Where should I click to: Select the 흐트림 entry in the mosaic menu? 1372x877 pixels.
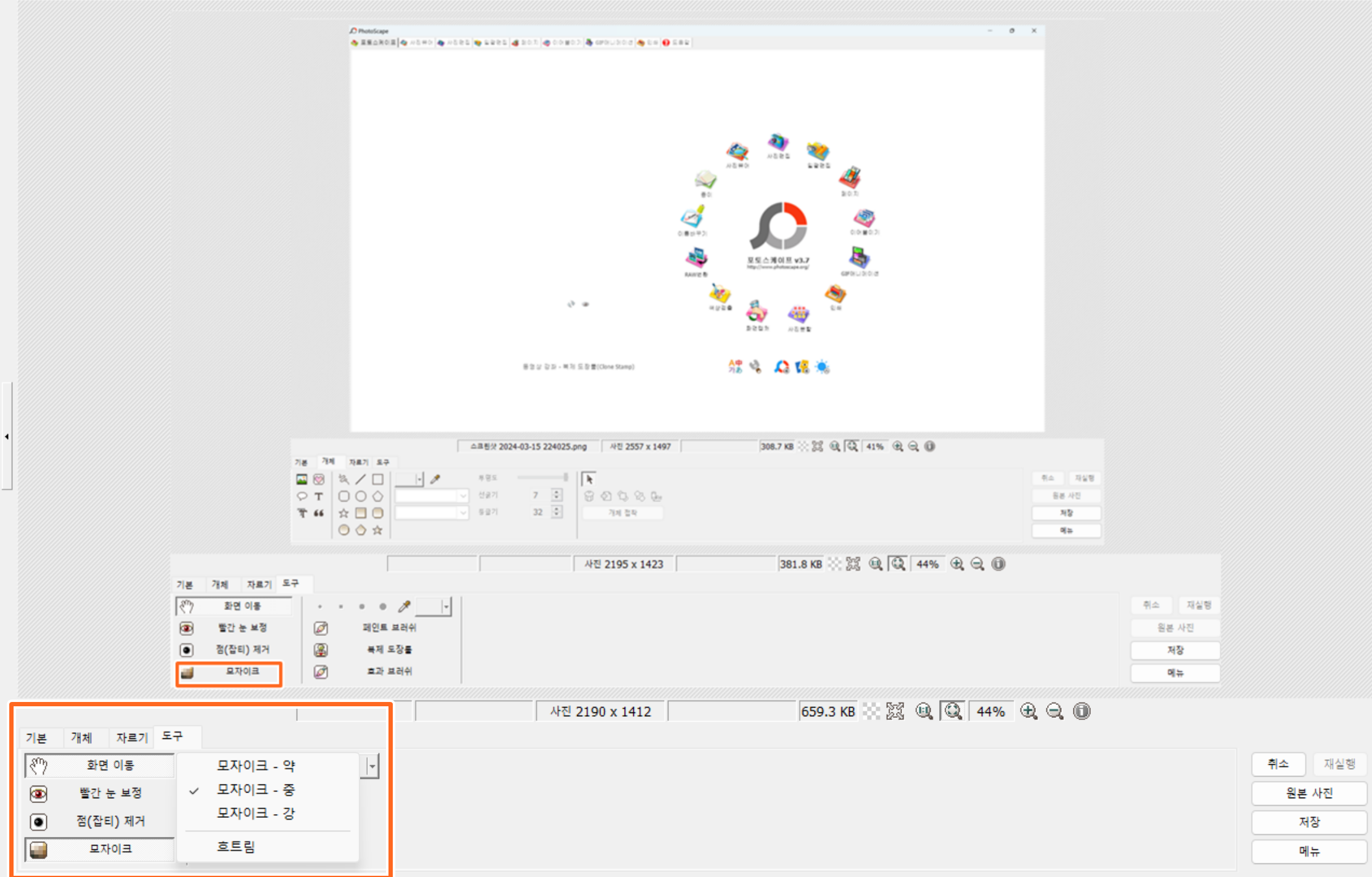[236, 847]
